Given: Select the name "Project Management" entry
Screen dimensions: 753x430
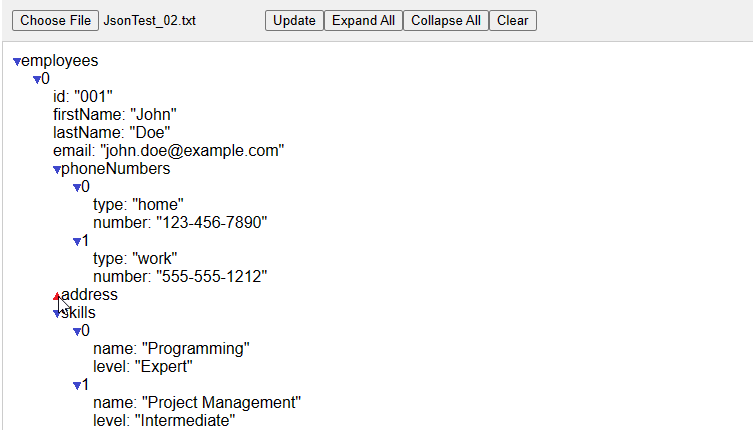Looking at the screenshot, I should [197, 403].
